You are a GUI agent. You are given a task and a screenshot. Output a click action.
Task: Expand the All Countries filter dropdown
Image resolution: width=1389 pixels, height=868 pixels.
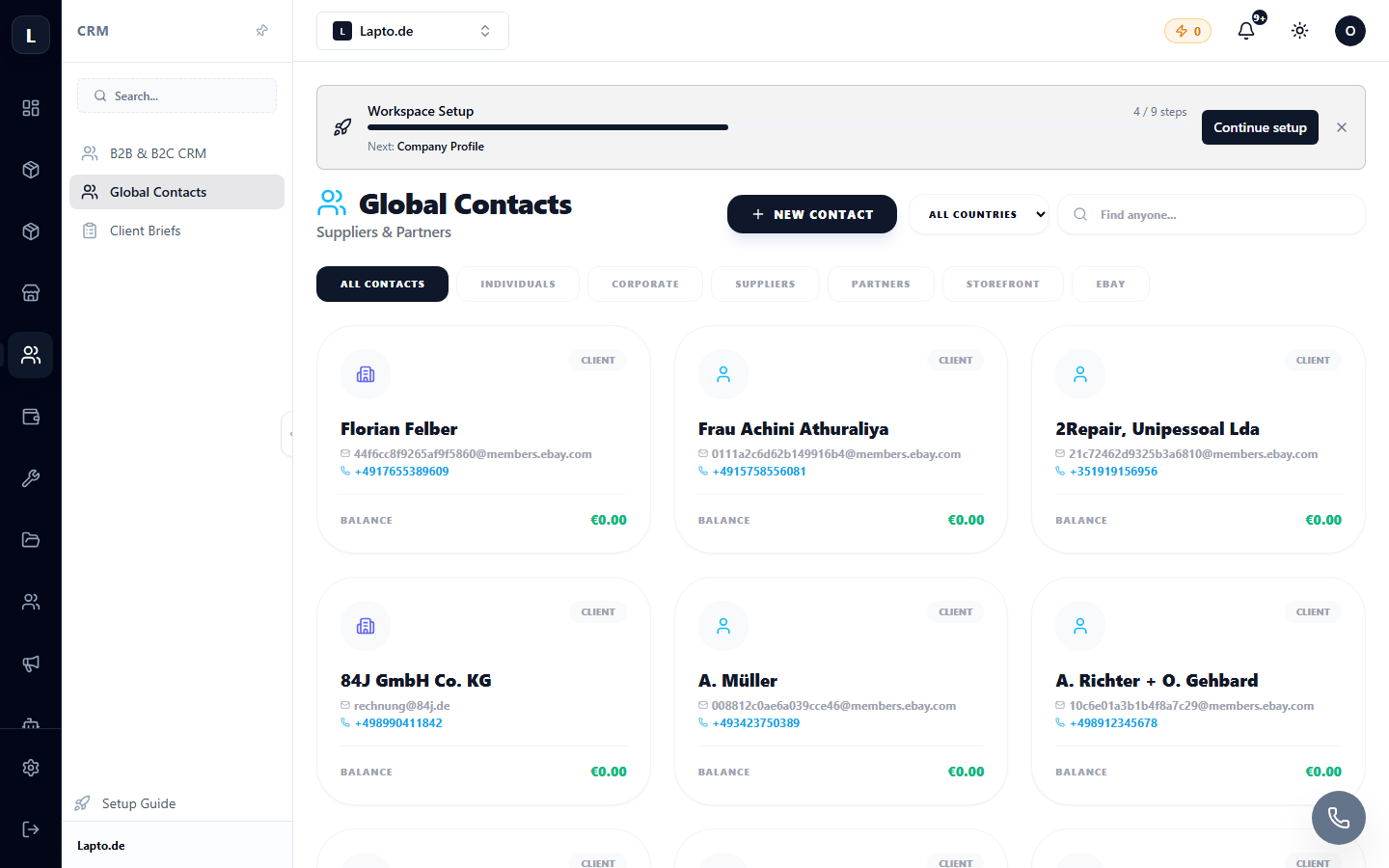pos(979,214)
